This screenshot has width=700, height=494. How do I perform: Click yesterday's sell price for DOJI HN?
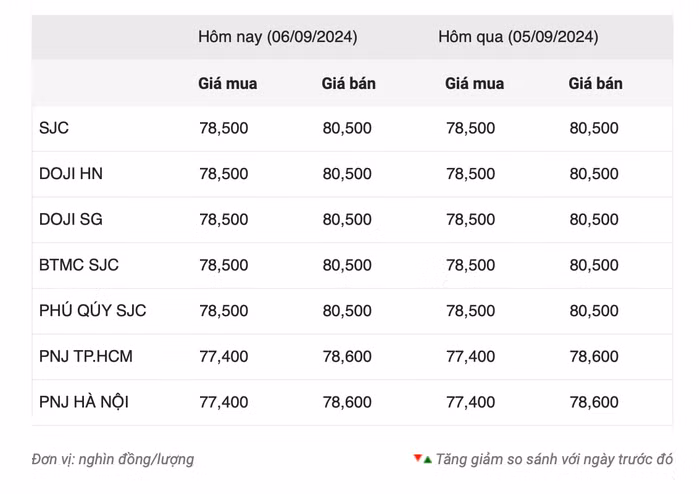click(x=594, y=174)
